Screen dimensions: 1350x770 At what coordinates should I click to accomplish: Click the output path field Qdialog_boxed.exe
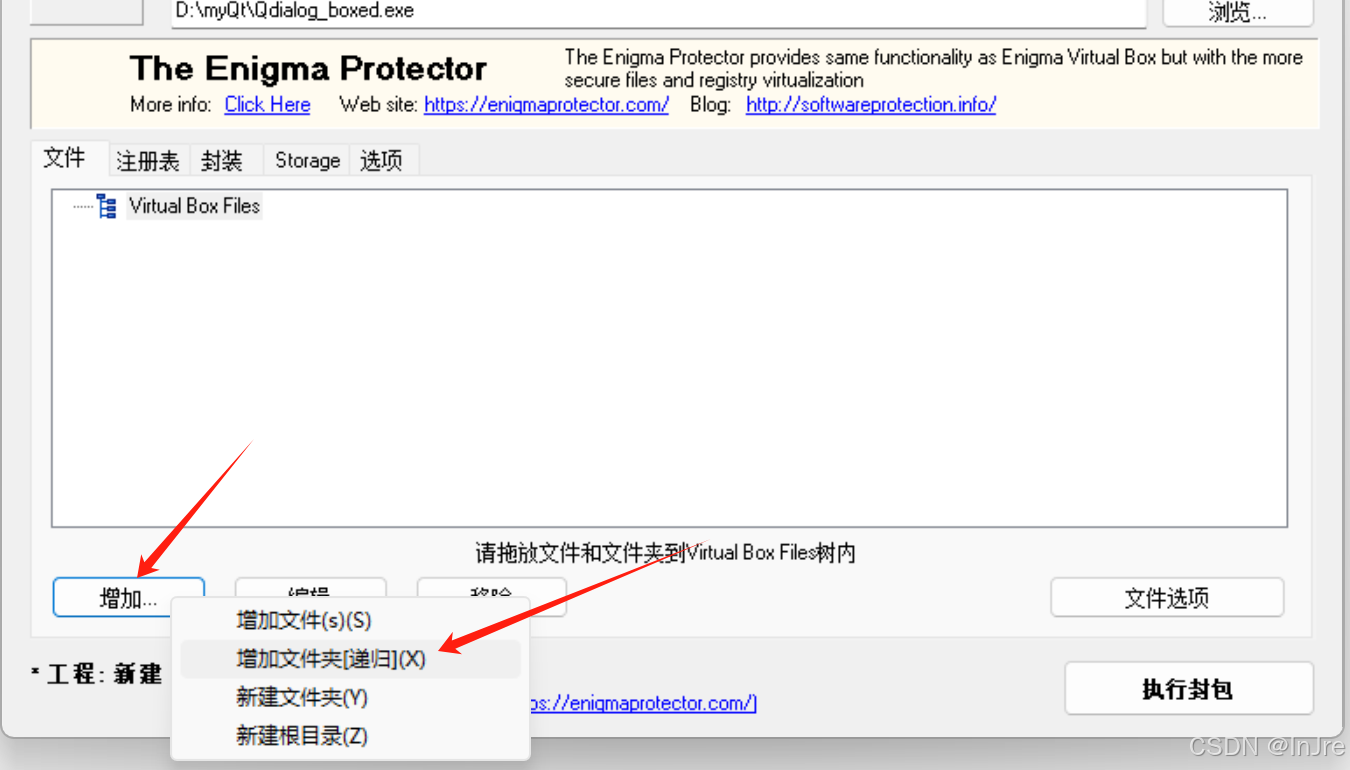coord(659,13)
